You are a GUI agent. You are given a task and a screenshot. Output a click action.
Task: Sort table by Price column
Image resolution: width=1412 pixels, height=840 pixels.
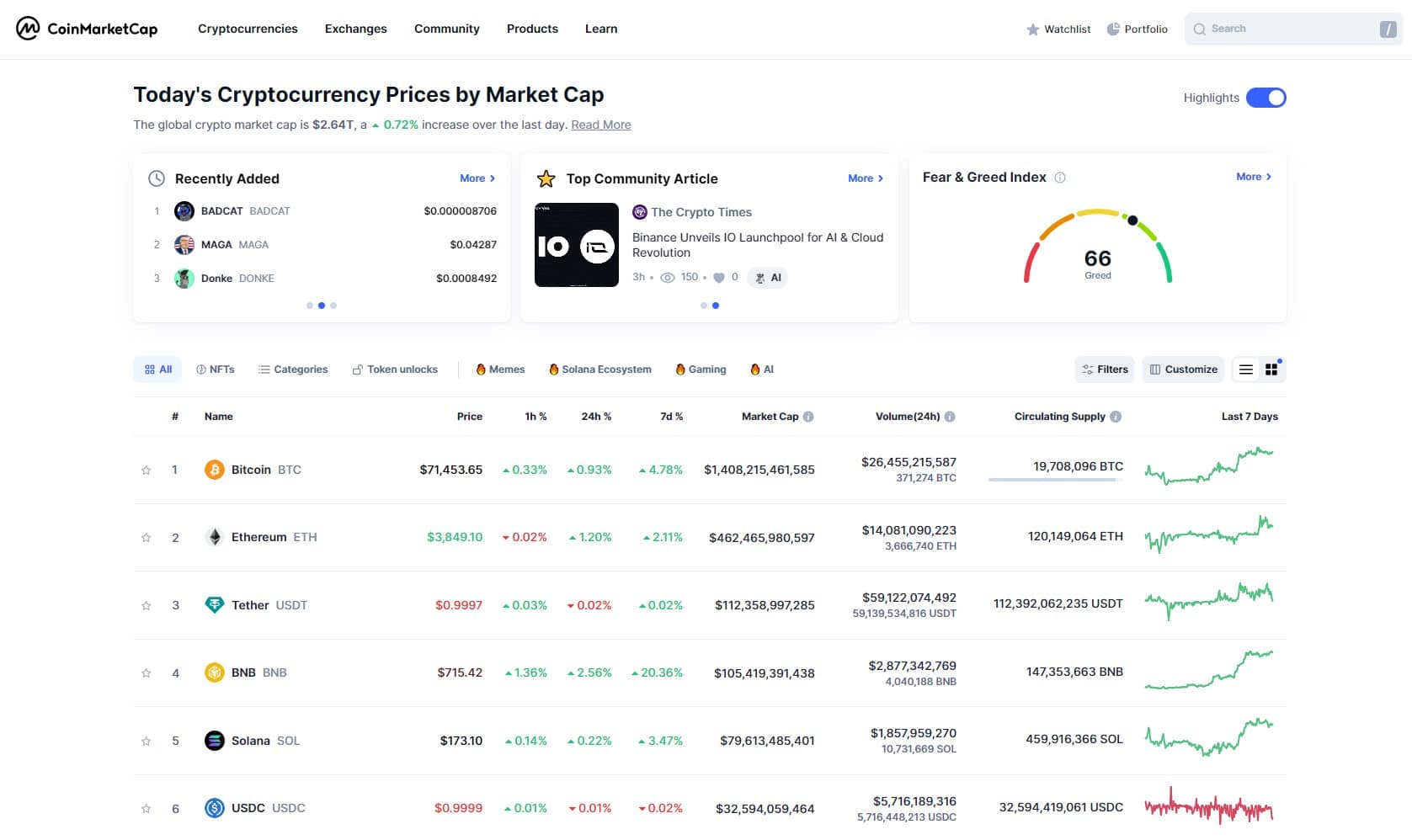pyautogui.click(x=469, y=417)
